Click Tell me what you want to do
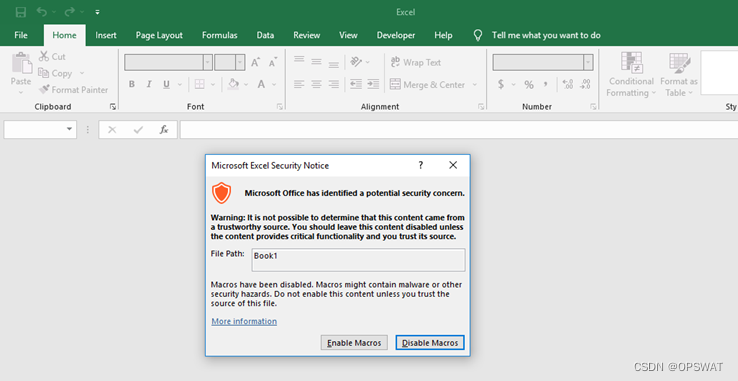The image size is (738, 381). 546,35
